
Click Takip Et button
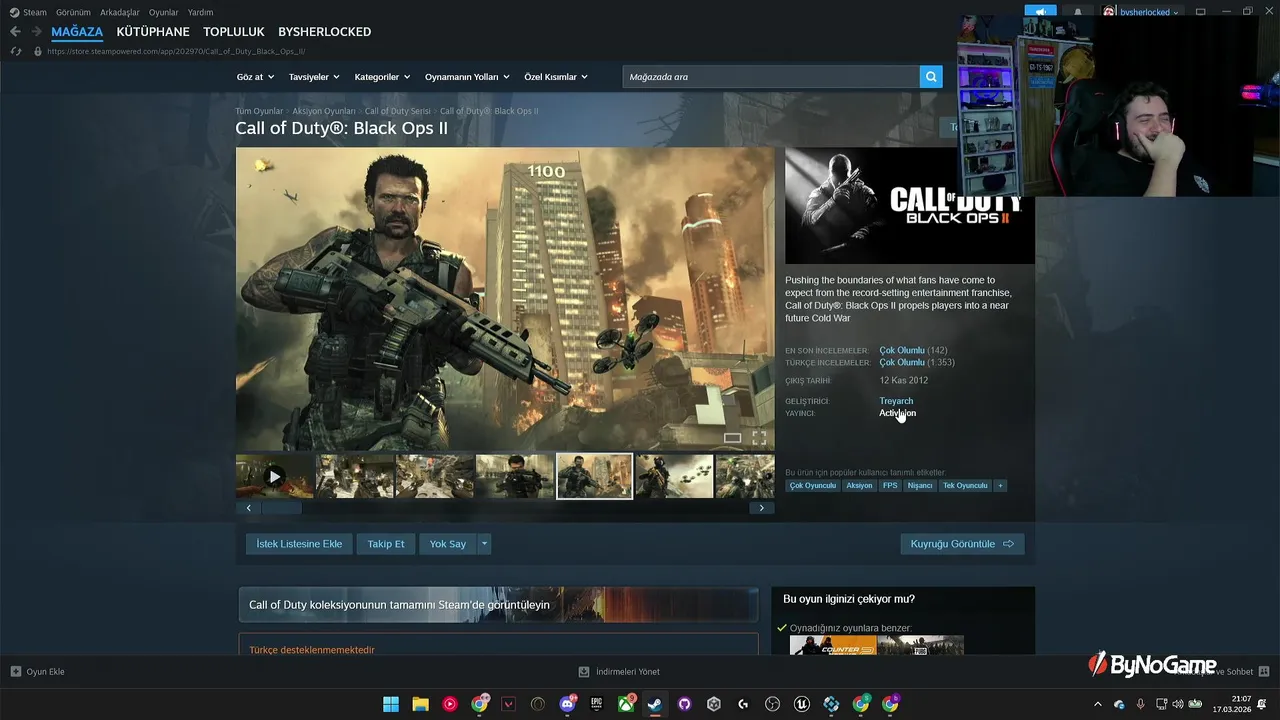tap(386, 544)
